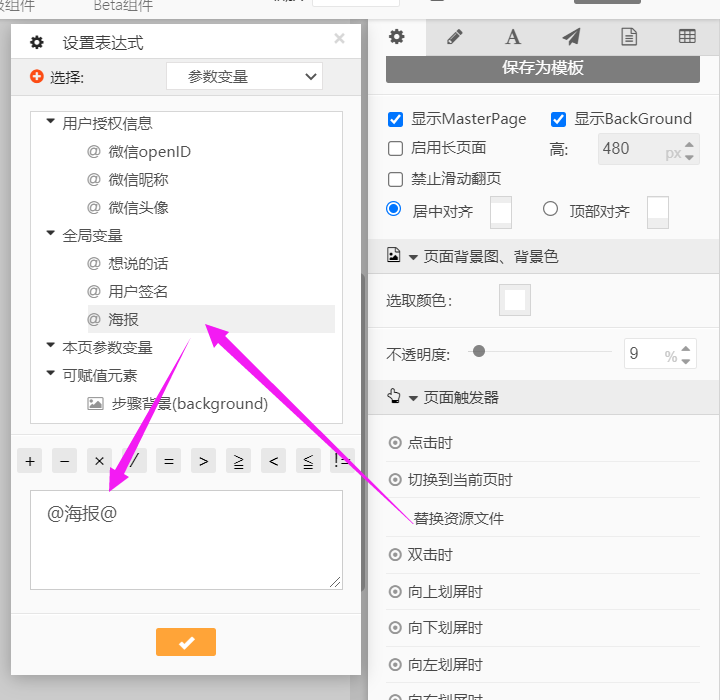Open the document page tab
720x700 pixels.
point(629,37)
